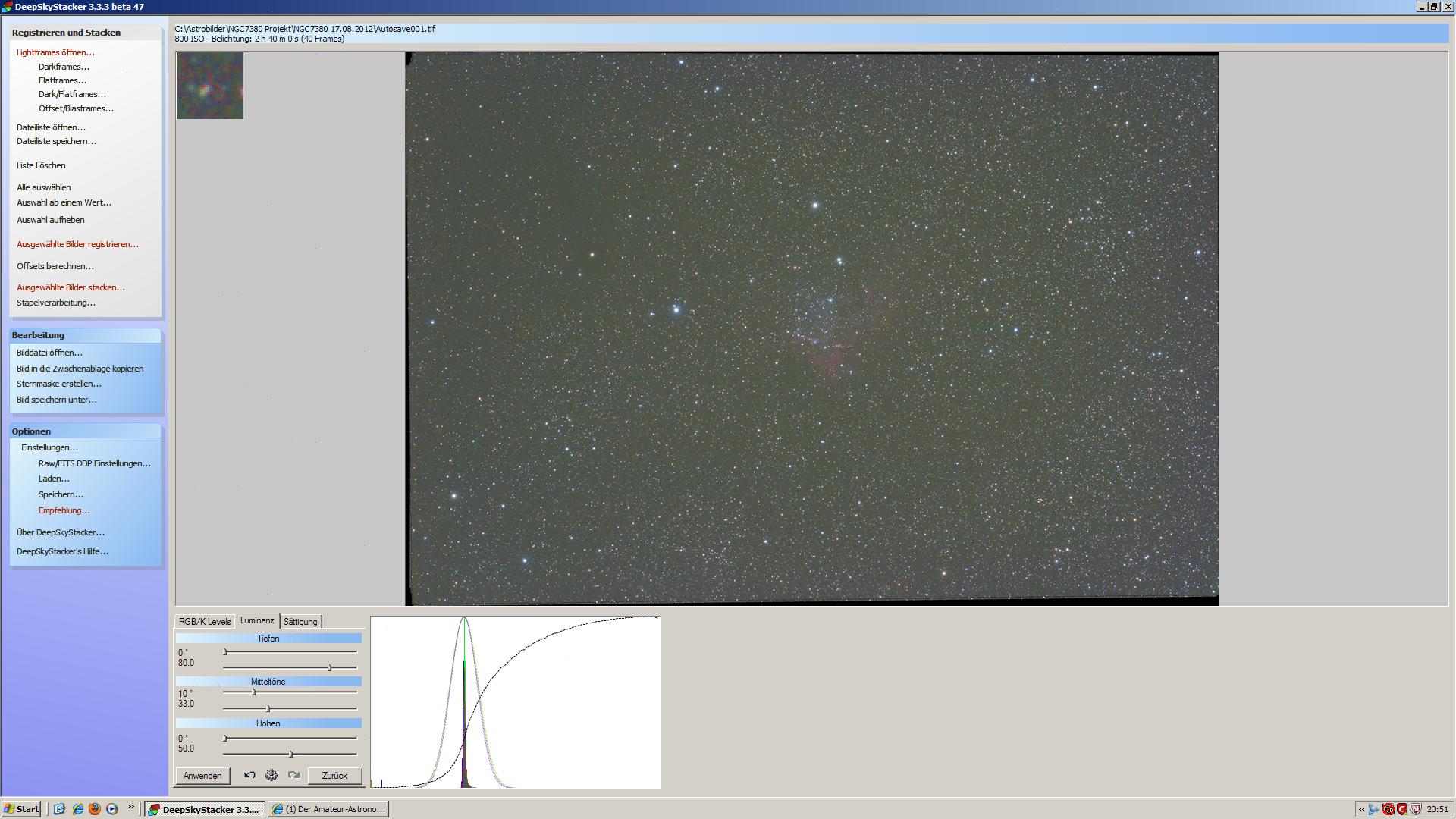Open Firefox from the quick launch bar
The width and height of the screenshot is (1456, 819).
tap(95, 809)
